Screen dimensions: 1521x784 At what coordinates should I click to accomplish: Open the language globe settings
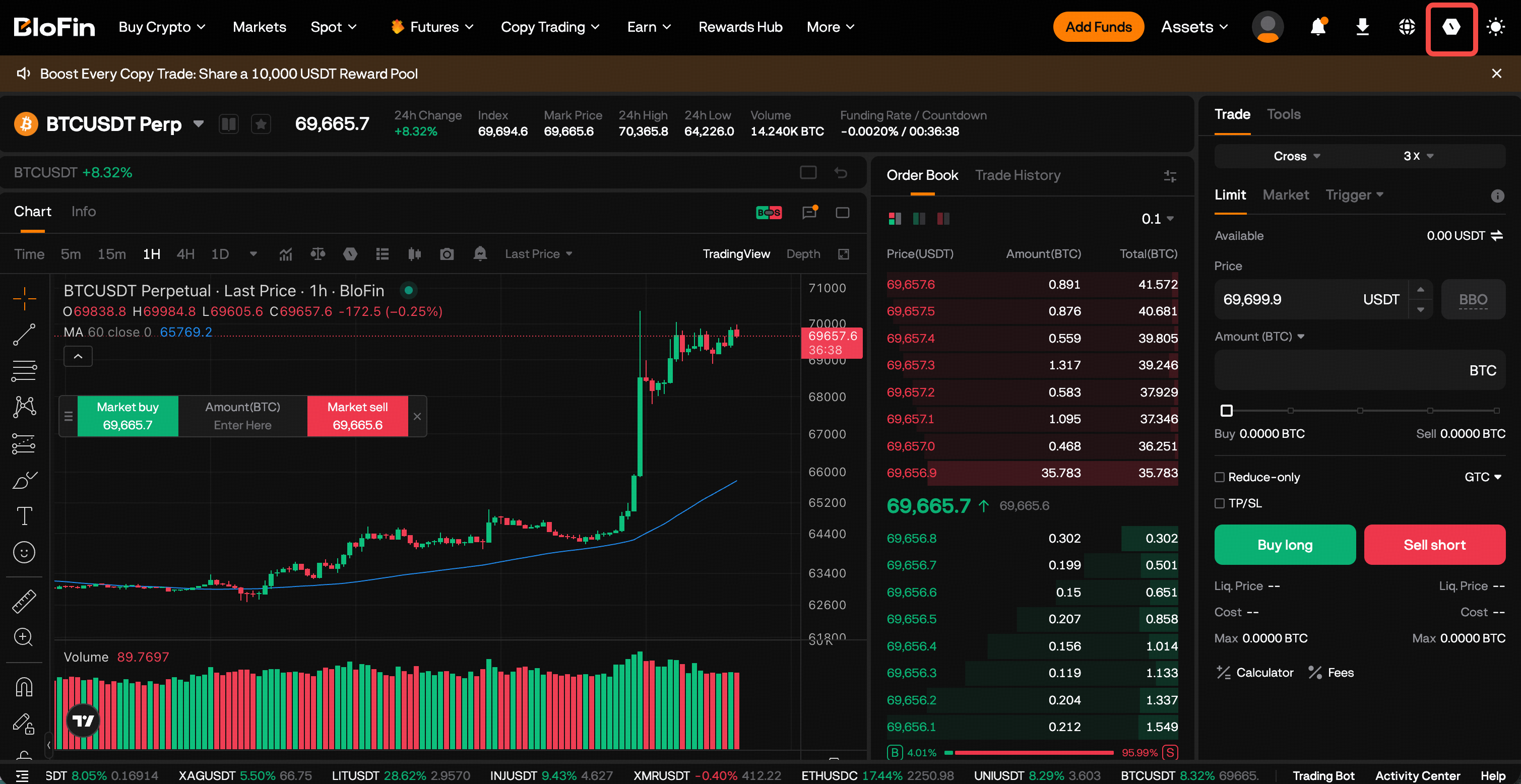coord(1407,27)
